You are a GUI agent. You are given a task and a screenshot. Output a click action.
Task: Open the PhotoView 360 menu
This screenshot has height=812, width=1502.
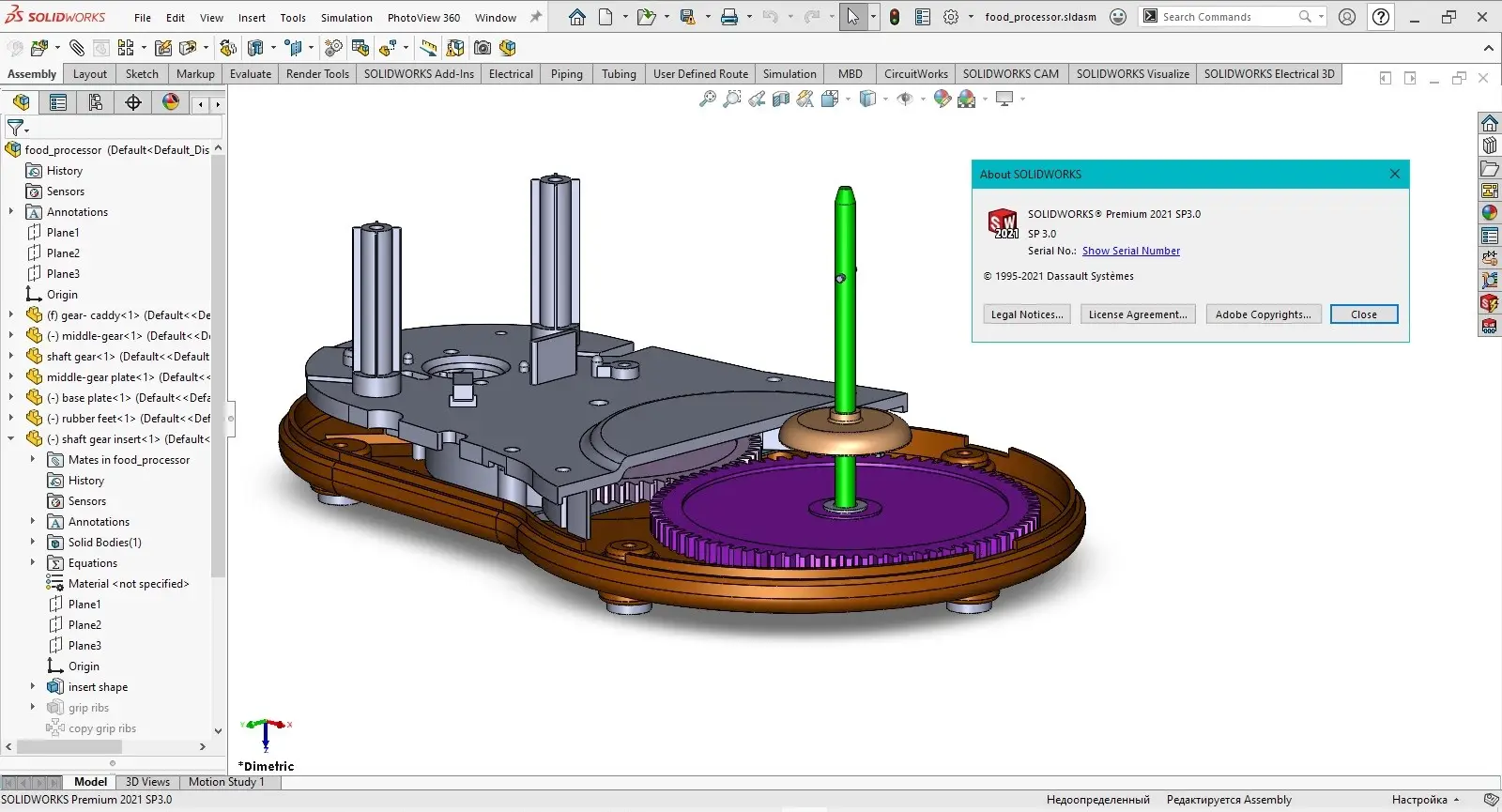pos(423,18)
